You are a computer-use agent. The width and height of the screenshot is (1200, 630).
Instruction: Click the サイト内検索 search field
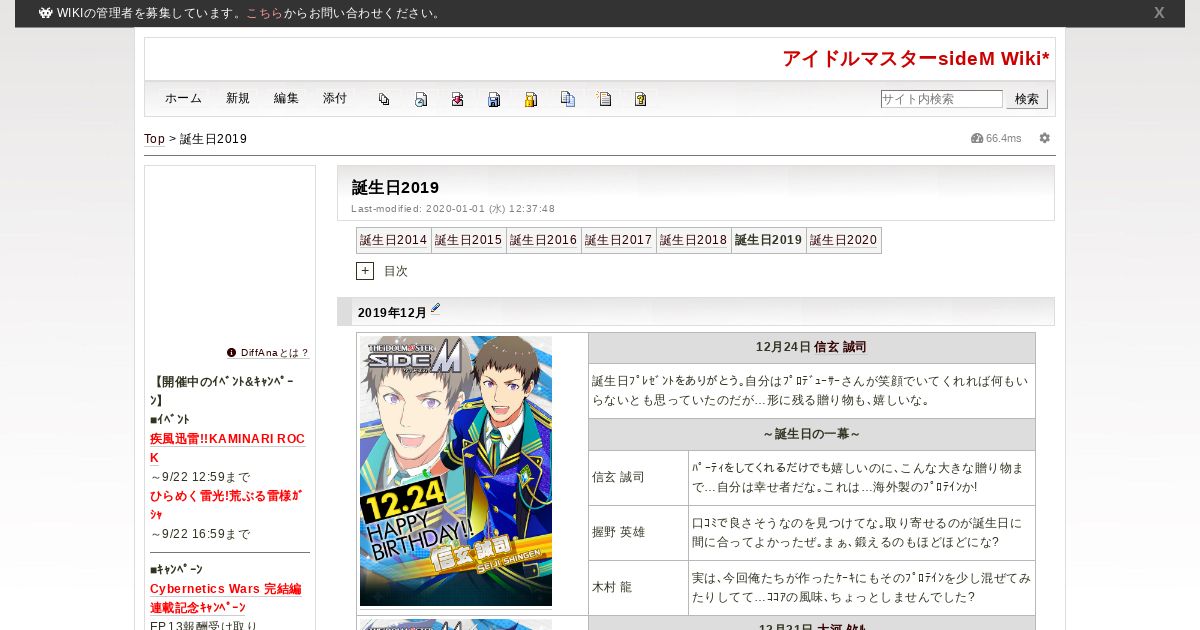click(x=941, y=99)
